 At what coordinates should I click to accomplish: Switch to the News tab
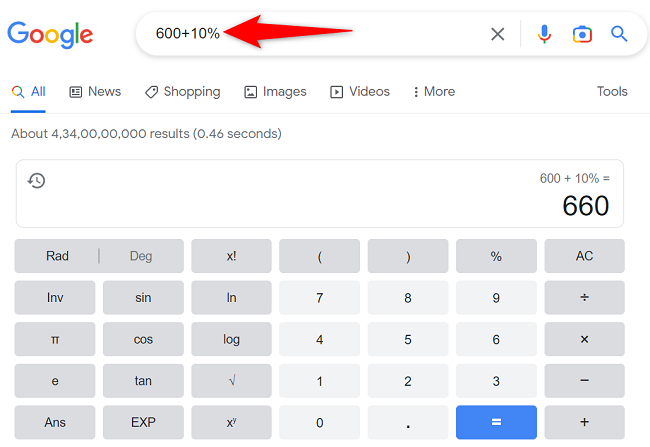[95, 92]
